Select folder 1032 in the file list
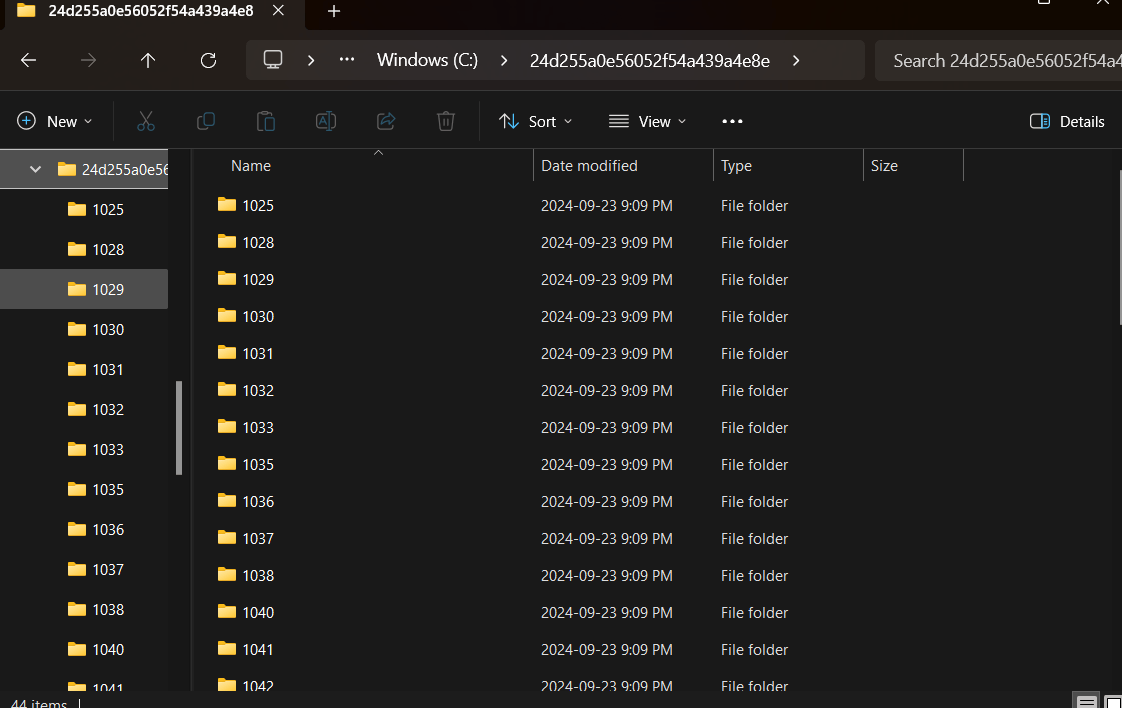The image size is (1122, 708). point(258,391)
